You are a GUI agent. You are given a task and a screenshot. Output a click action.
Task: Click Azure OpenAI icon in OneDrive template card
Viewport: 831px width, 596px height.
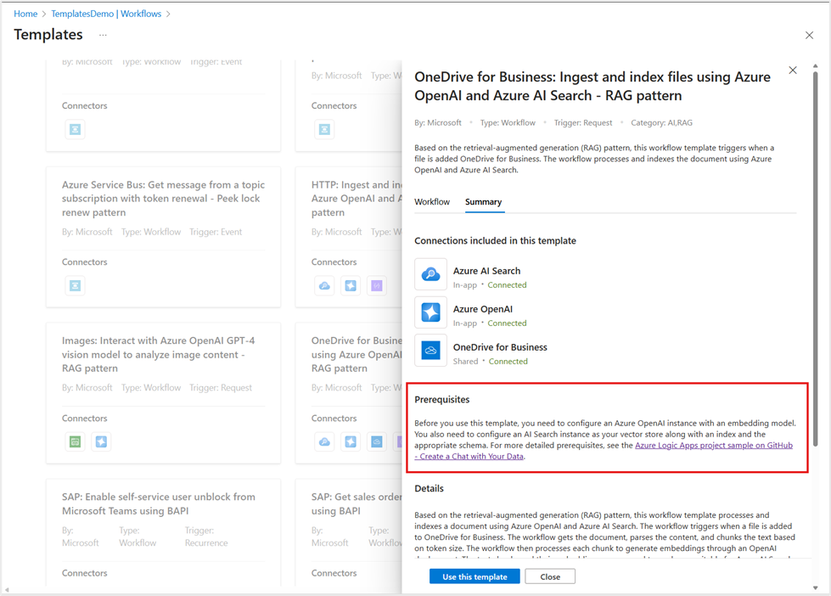tap(350, 441)
